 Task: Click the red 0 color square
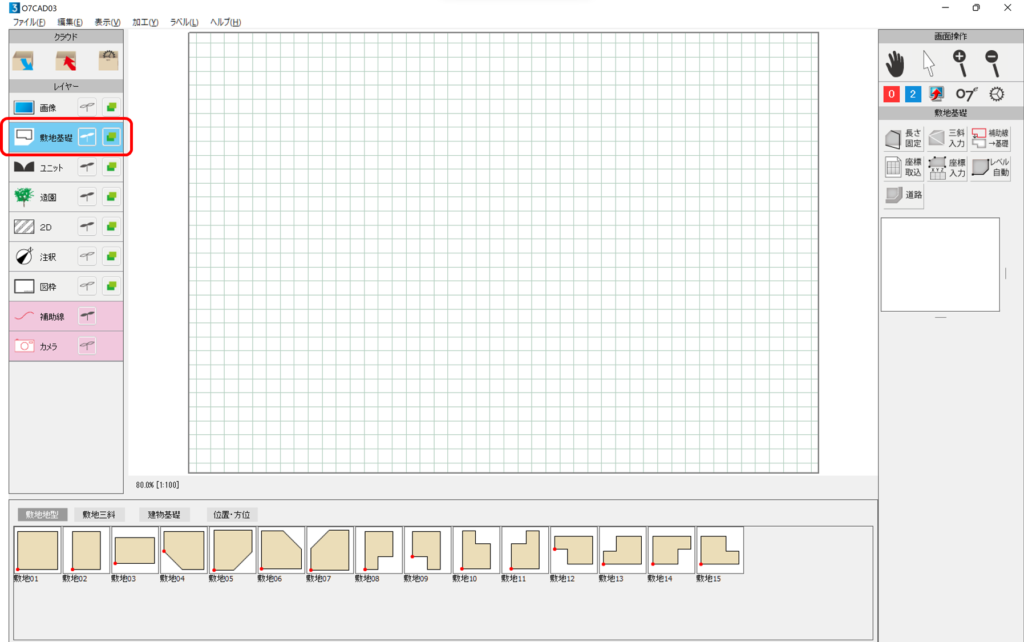coord(891,94)
